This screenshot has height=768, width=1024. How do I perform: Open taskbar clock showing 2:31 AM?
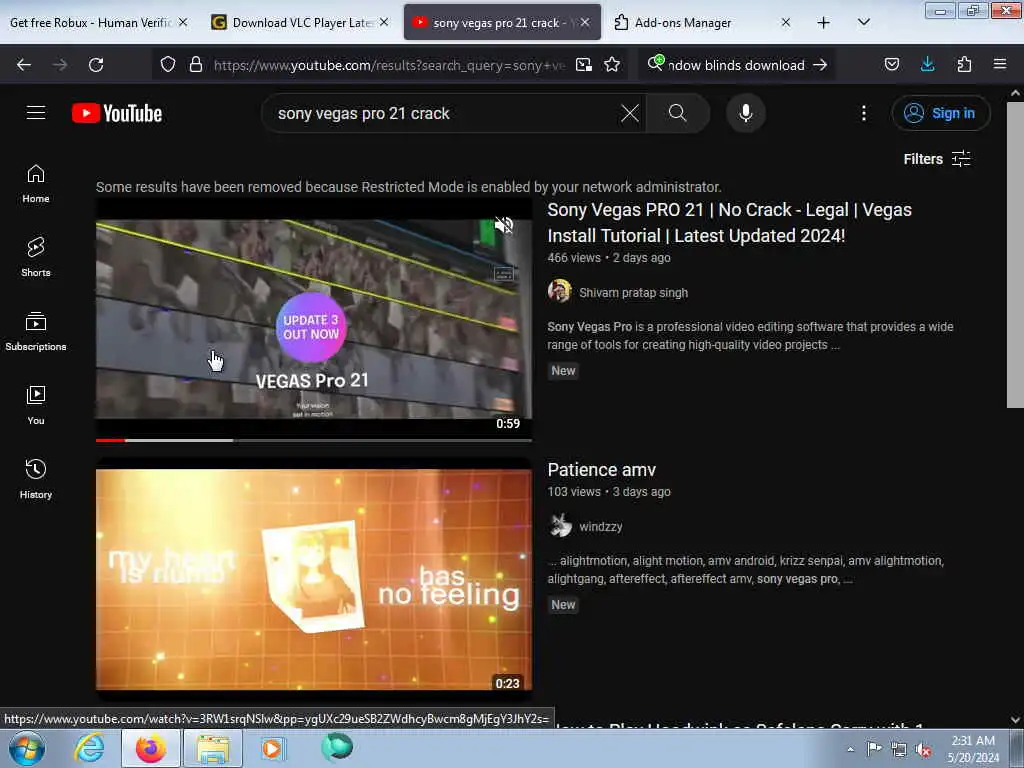972,749
